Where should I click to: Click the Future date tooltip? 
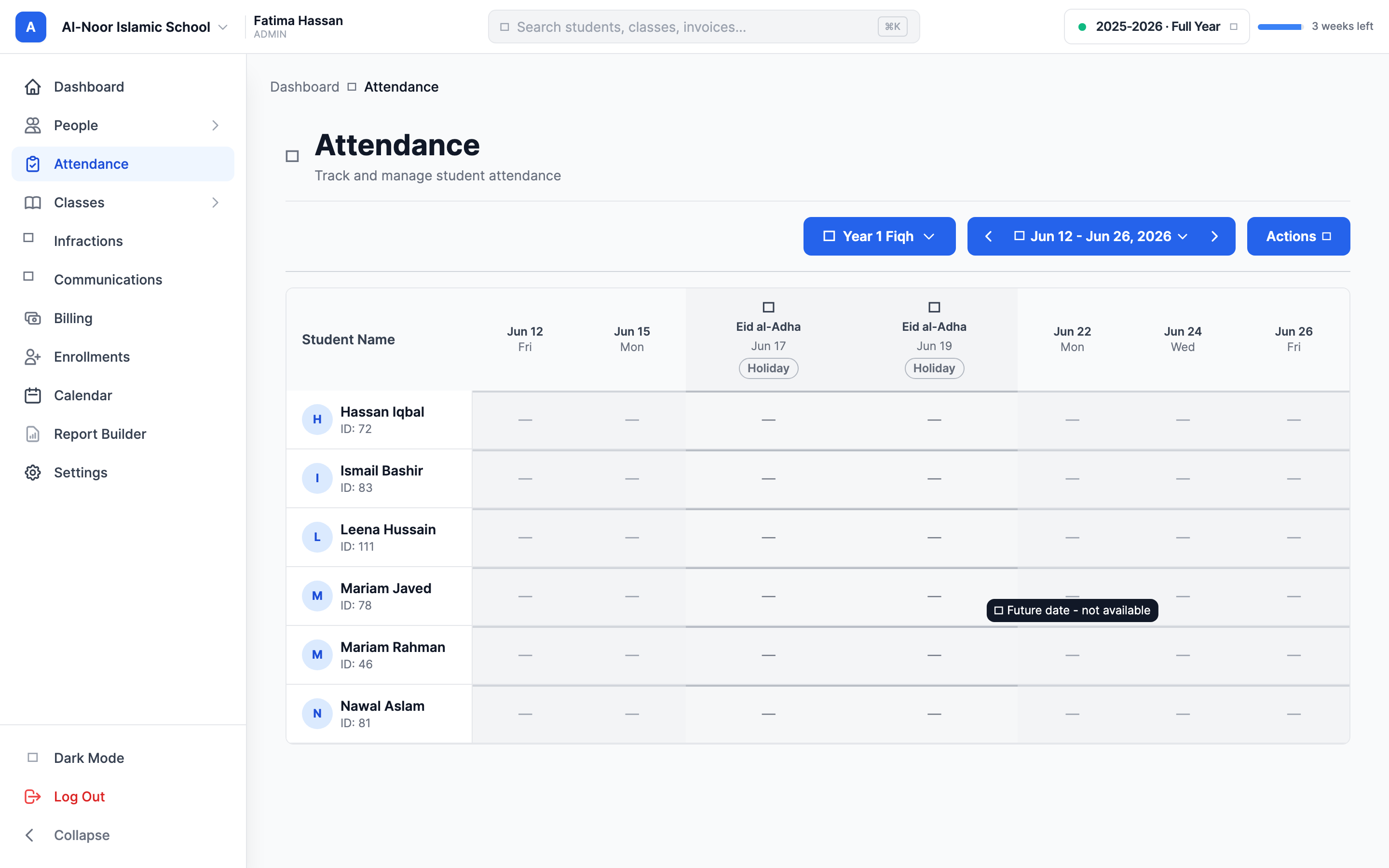[x=1072, y=610]
